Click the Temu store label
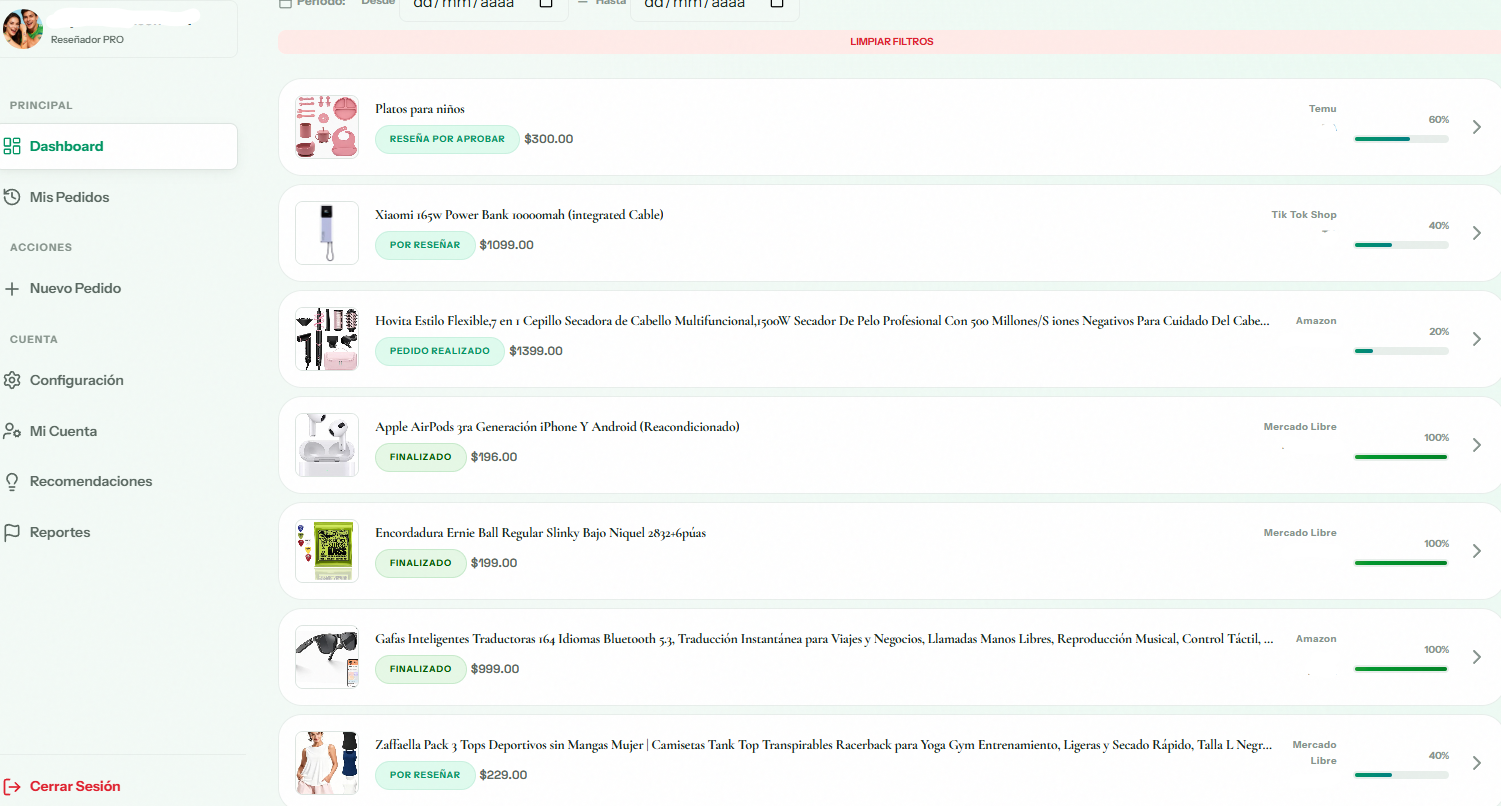This screenshot has width=1501, height=806. [1322, 109]
